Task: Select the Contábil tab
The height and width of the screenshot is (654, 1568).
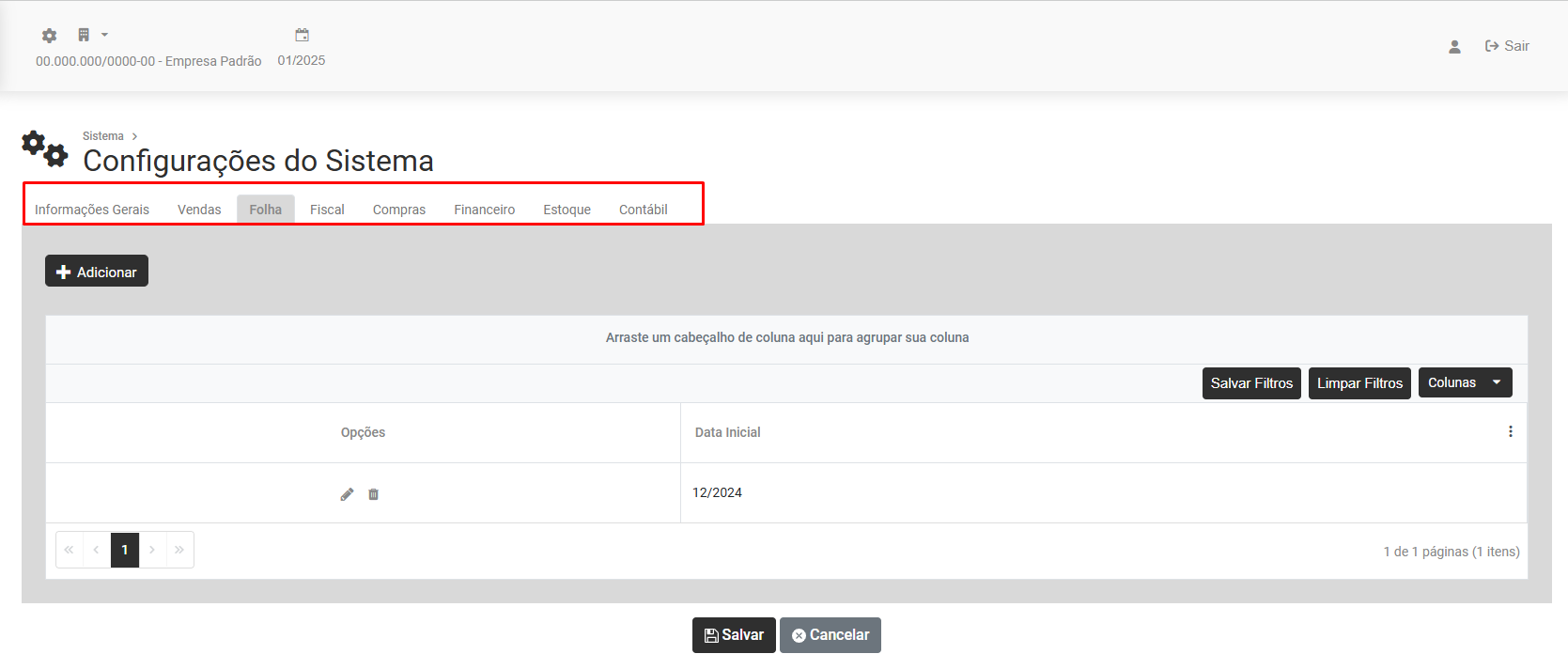Action: point(643,210)
